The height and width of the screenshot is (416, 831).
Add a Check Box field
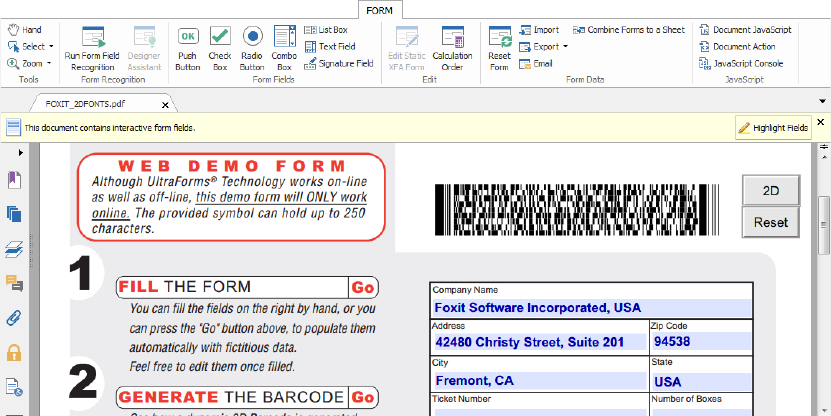[x=220, y=48]
